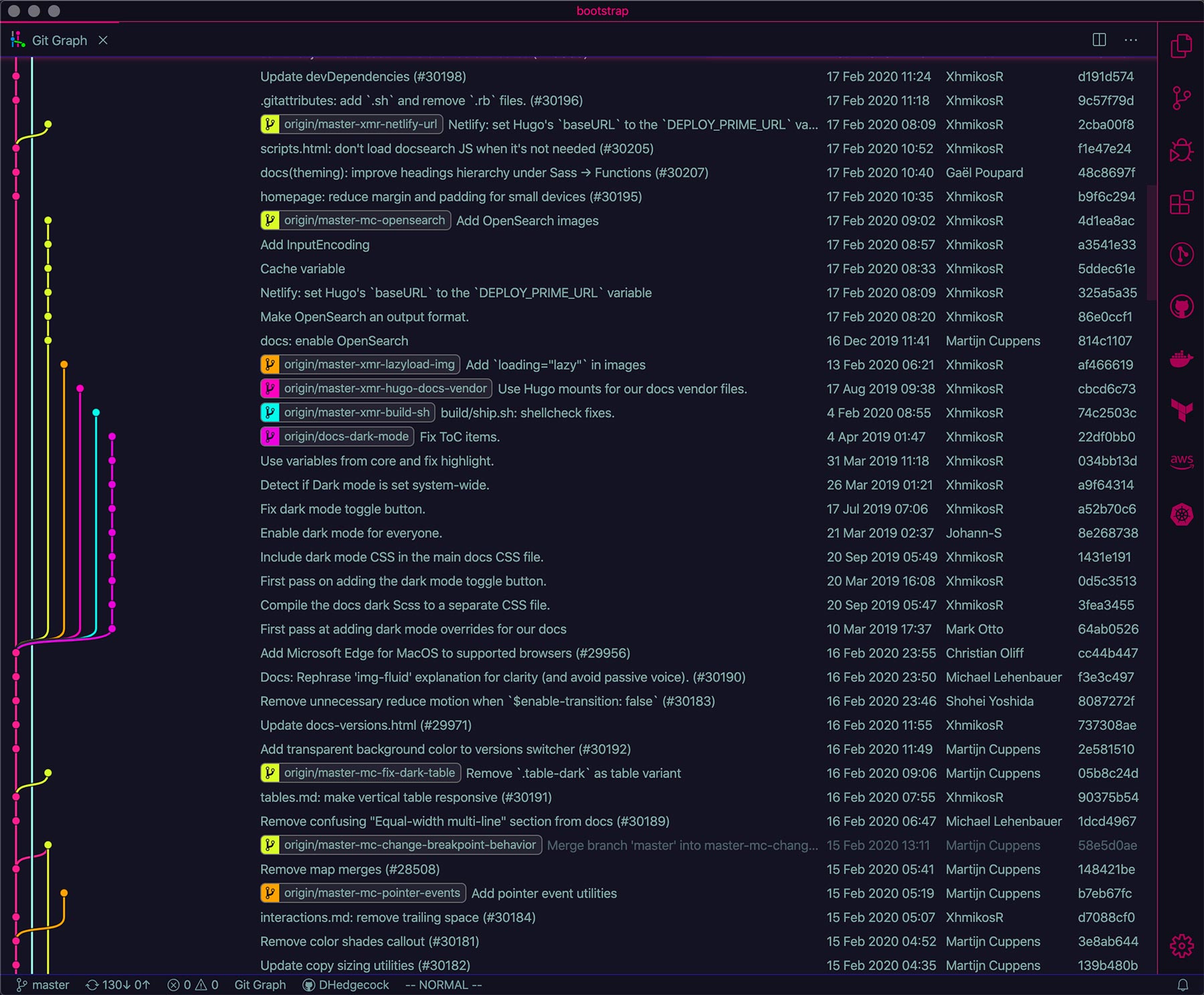Click the yellow graph node for master-xmr-netlify-url
The image size is (1204, 995).
(x=48, y=124)
